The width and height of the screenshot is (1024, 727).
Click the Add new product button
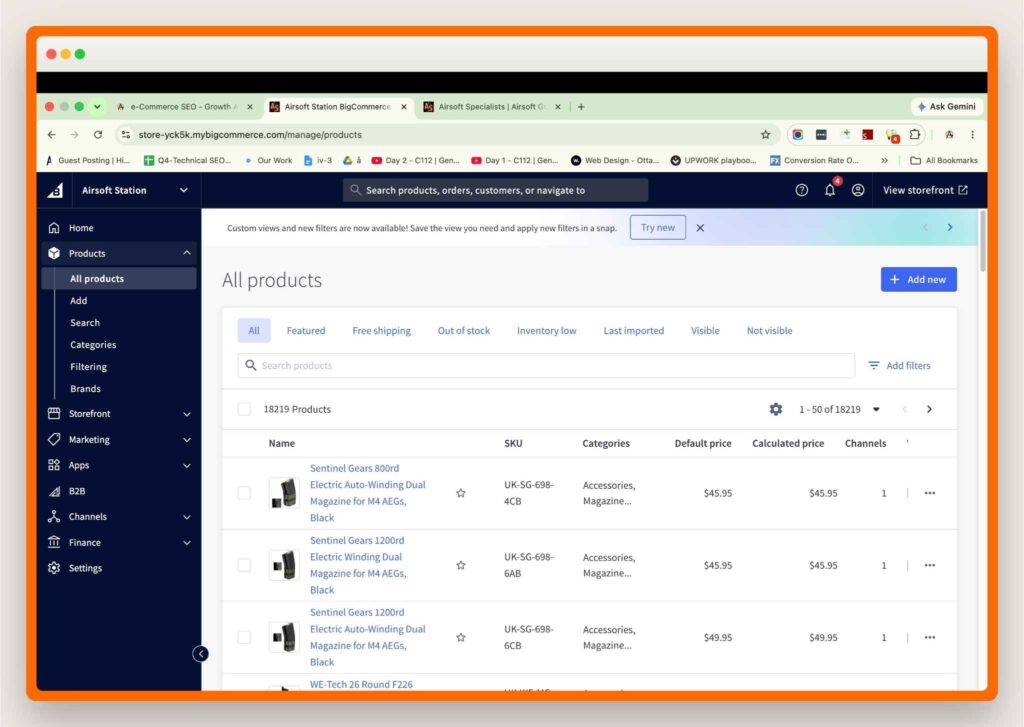click(x=918, y=280)
